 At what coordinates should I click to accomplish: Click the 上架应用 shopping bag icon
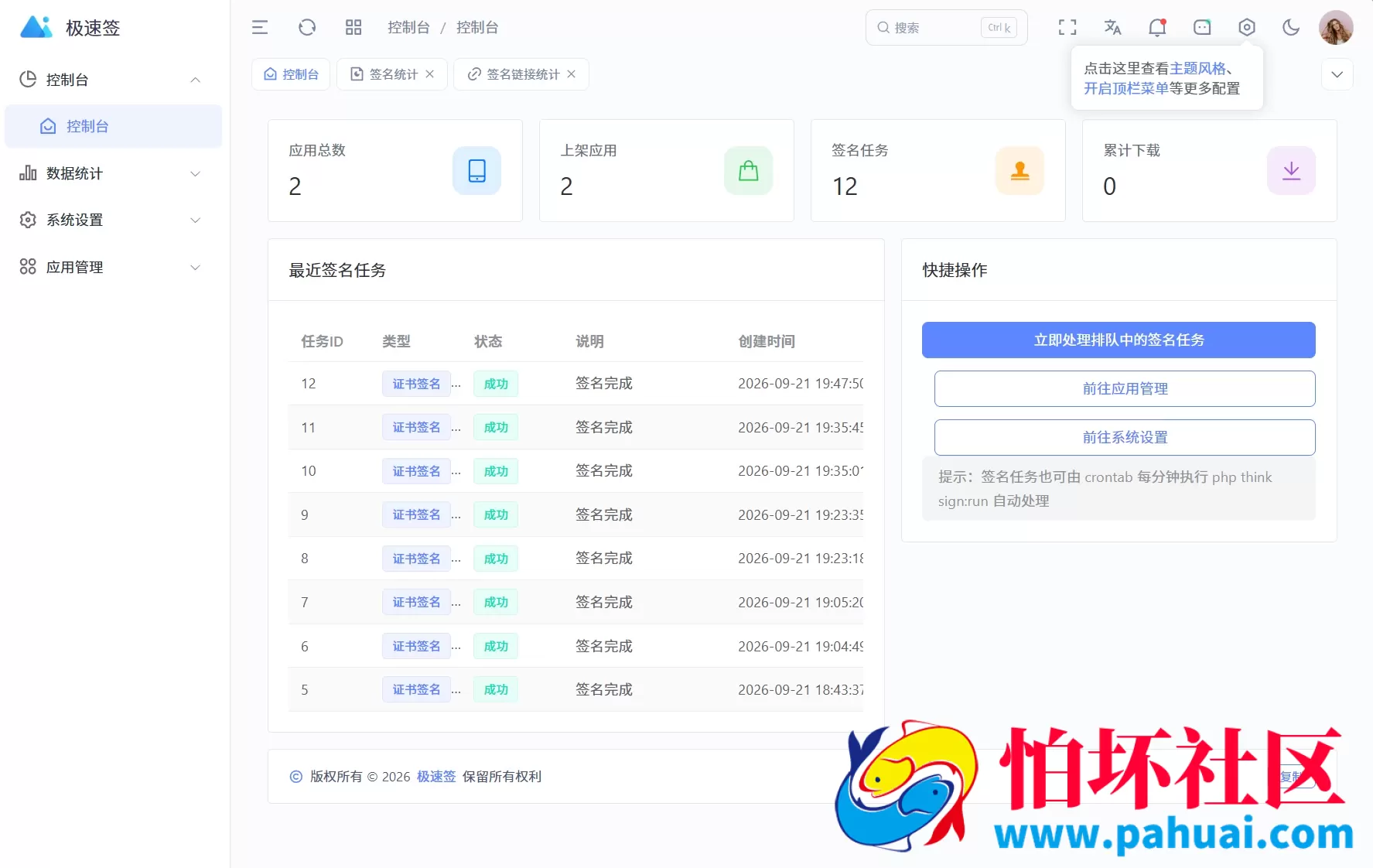(x=748, y=170)
